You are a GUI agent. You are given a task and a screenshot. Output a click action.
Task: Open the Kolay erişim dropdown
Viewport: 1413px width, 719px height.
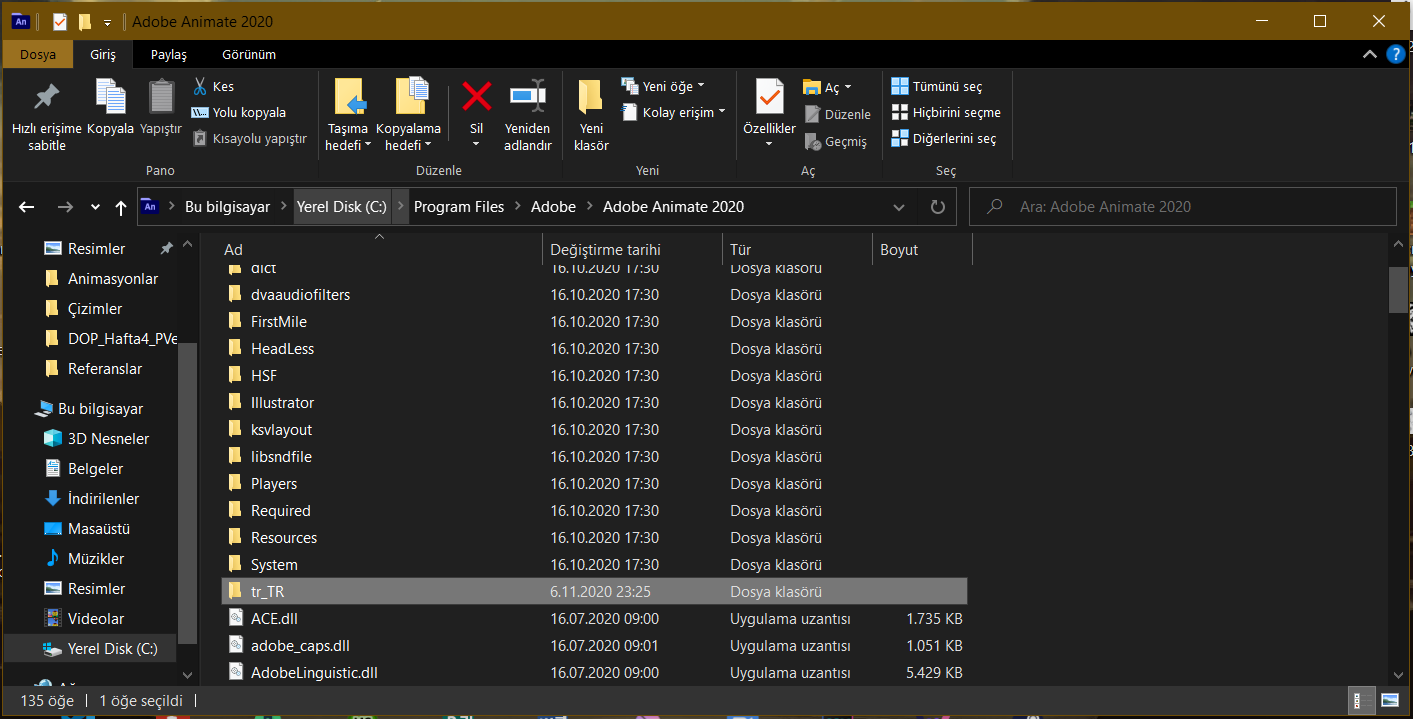(x=672, y=112)
